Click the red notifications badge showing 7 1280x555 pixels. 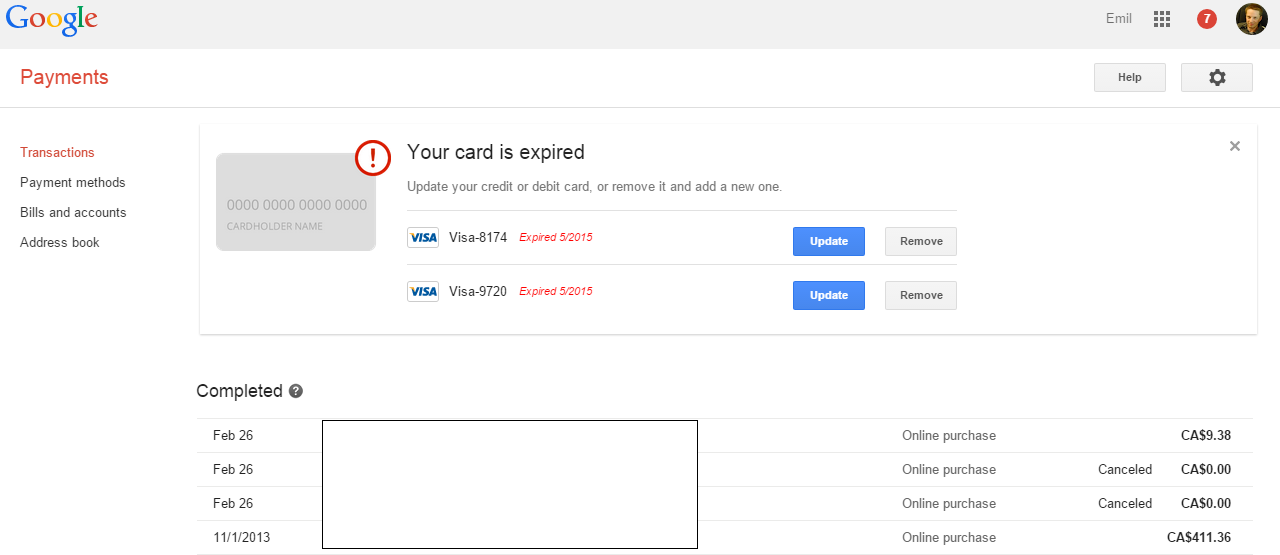coord(1207,19)
